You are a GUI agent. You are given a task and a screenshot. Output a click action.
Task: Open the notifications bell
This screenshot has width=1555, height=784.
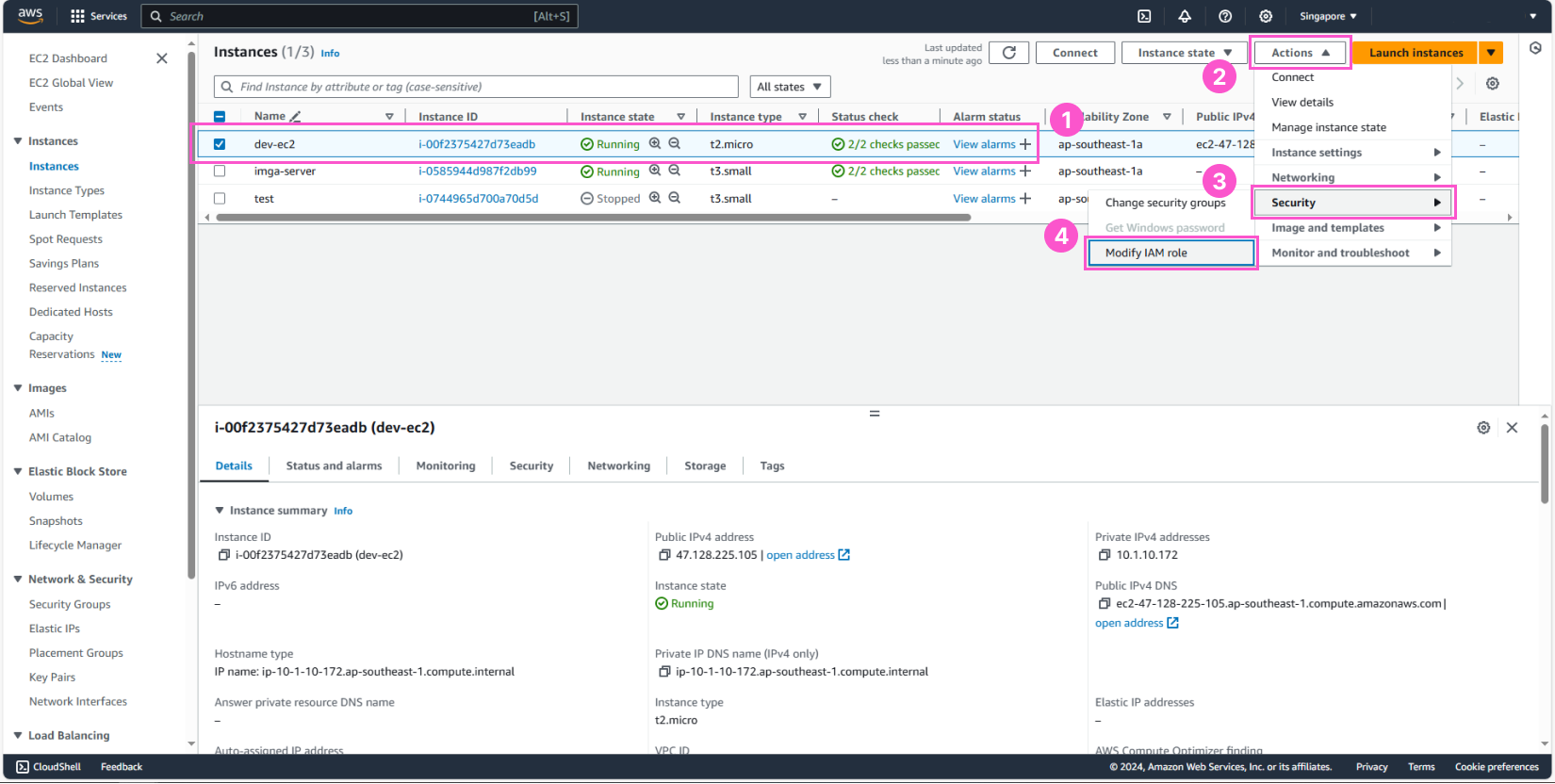(1185, 16)
